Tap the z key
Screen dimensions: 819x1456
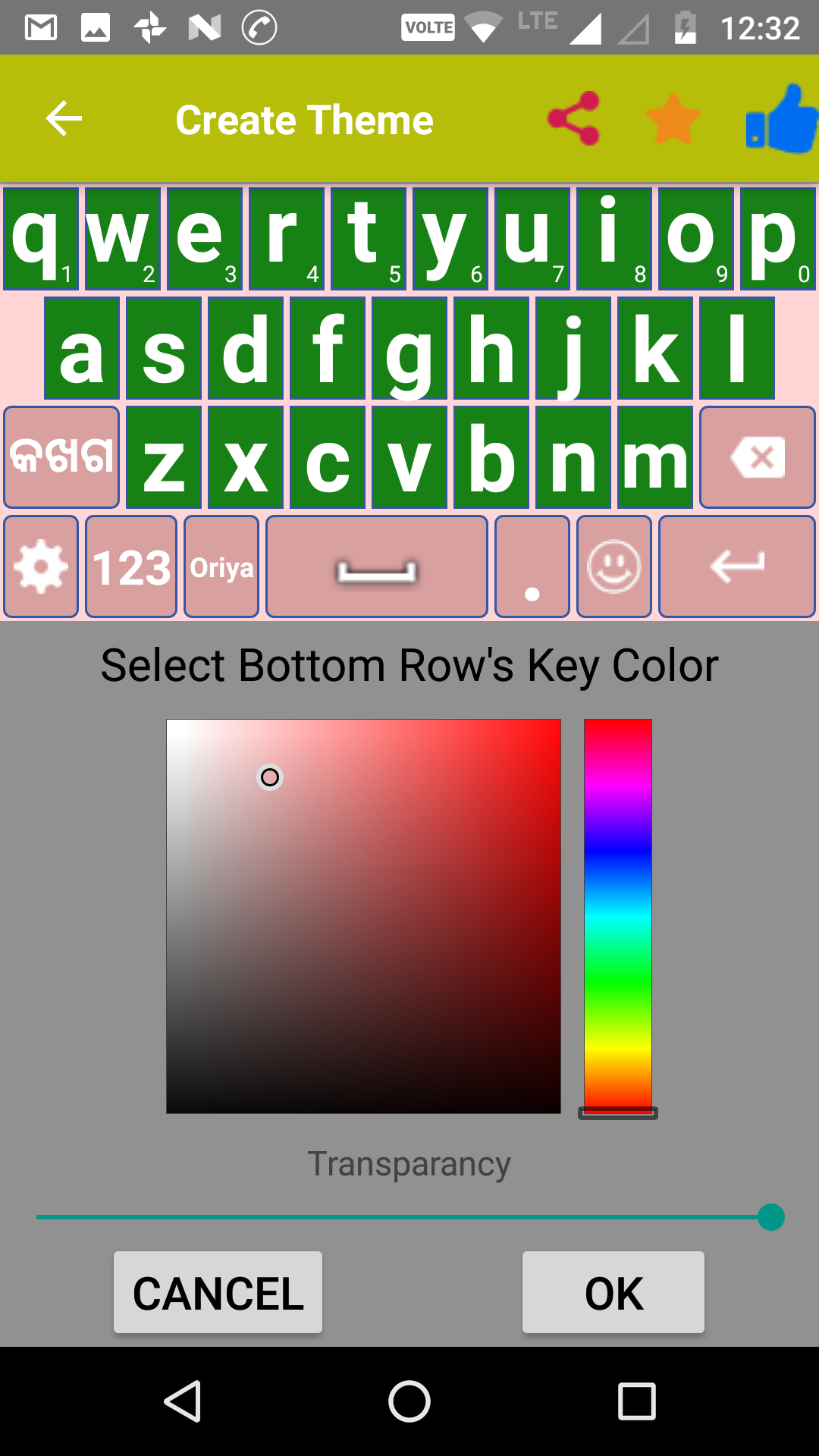click(x=164, y=457)
